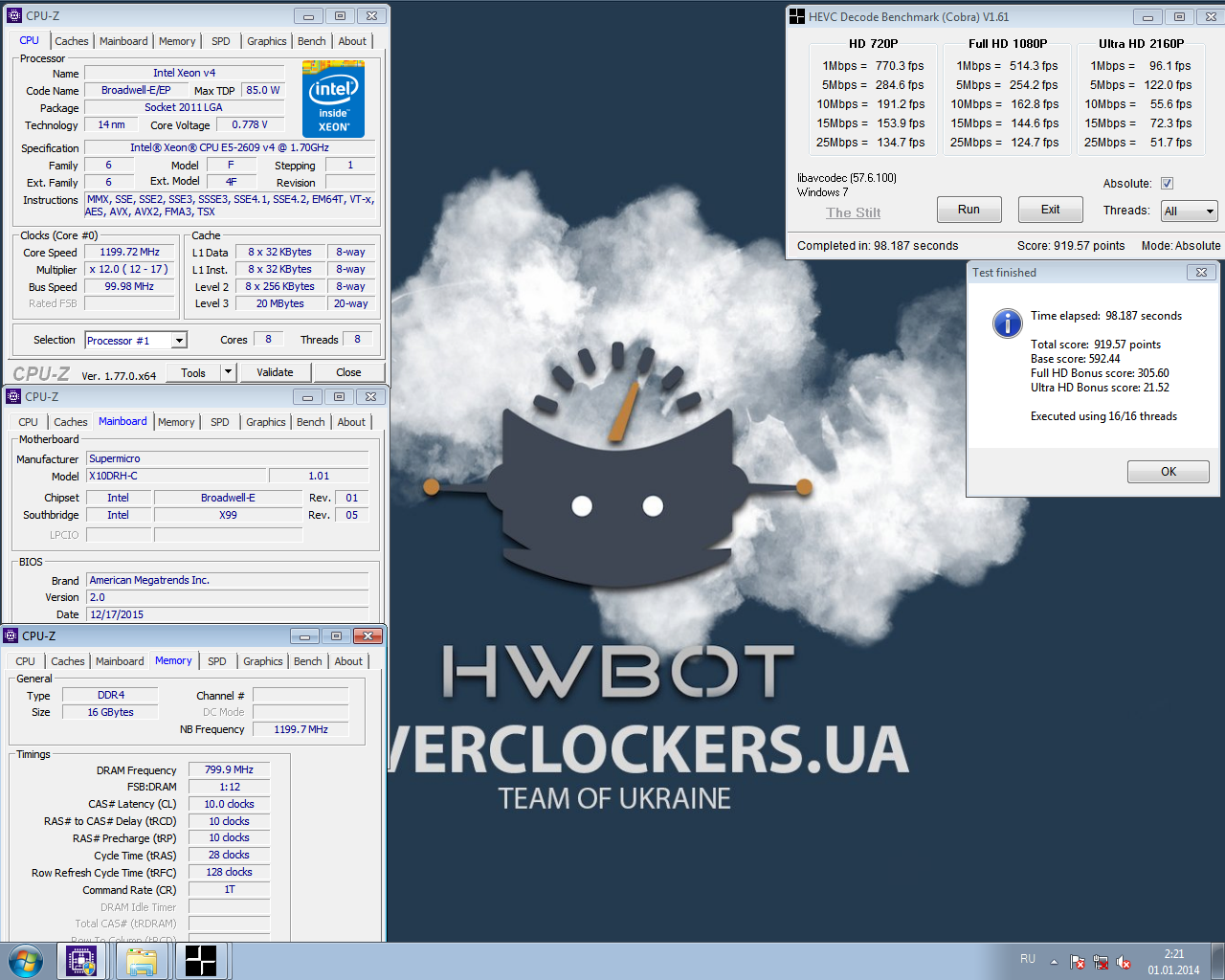This screenshot has height=980, width=1225.
Task: Click the network tray icon
Action: point(1101,961)
